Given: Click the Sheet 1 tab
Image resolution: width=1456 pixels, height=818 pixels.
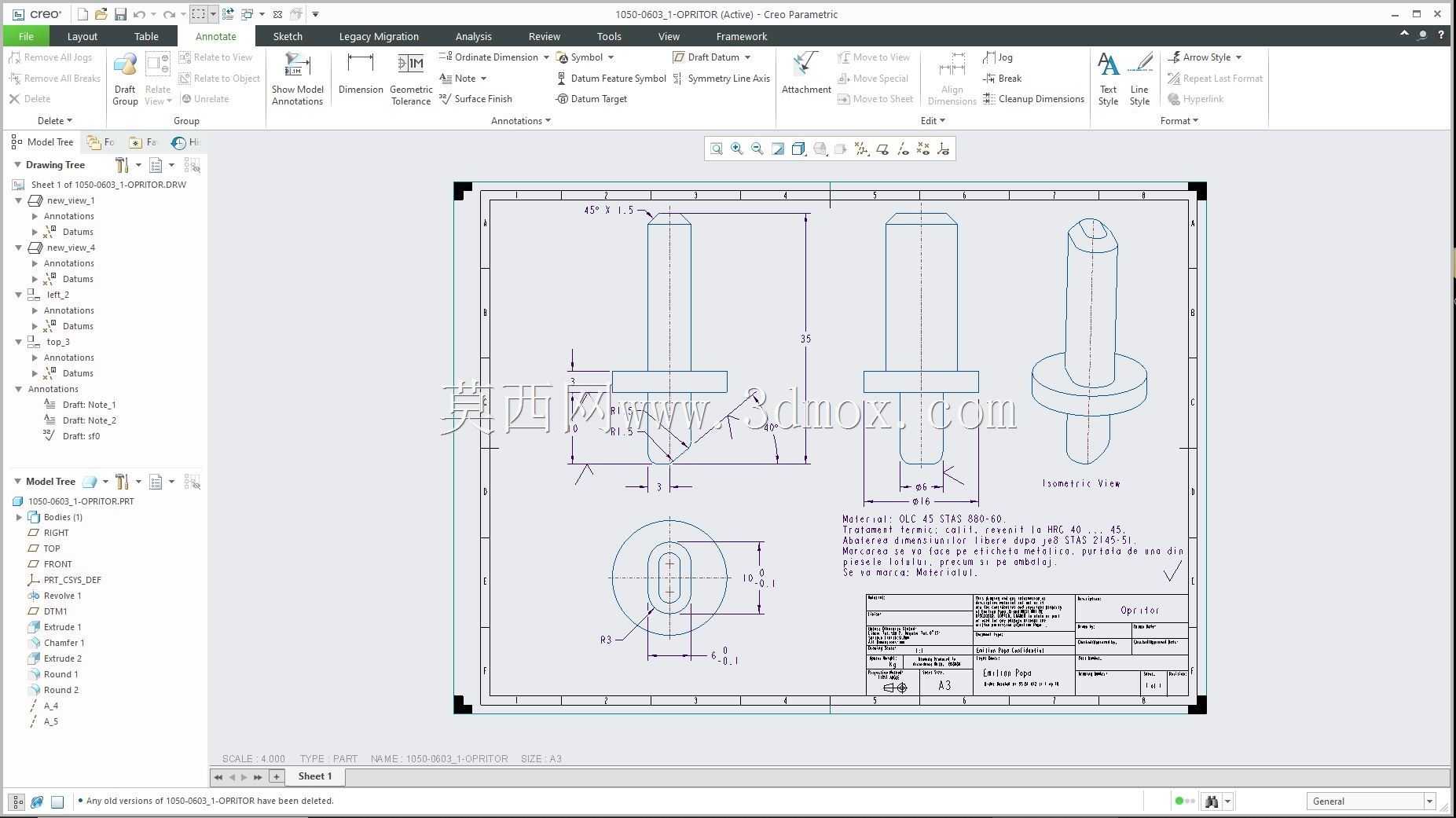Looking at the screenshot, I should click(315, 776).
